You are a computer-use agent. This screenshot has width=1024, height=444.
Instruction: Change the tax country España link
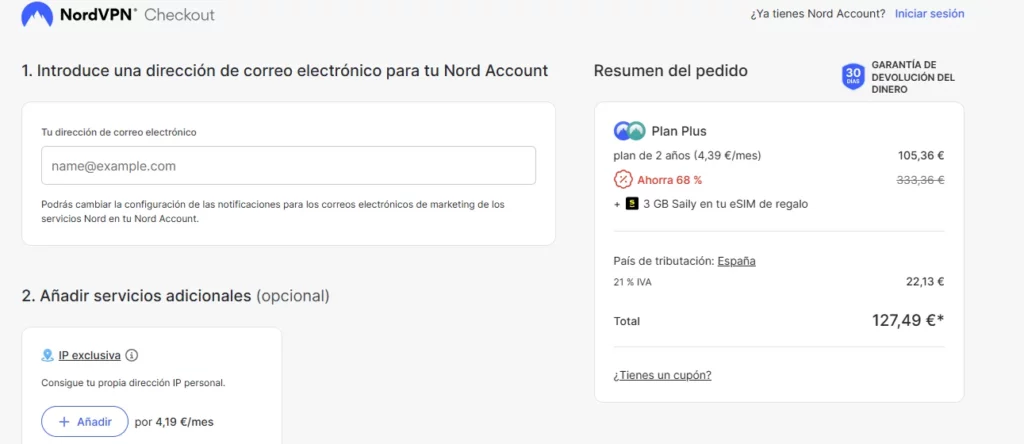[x=737, y=261]
